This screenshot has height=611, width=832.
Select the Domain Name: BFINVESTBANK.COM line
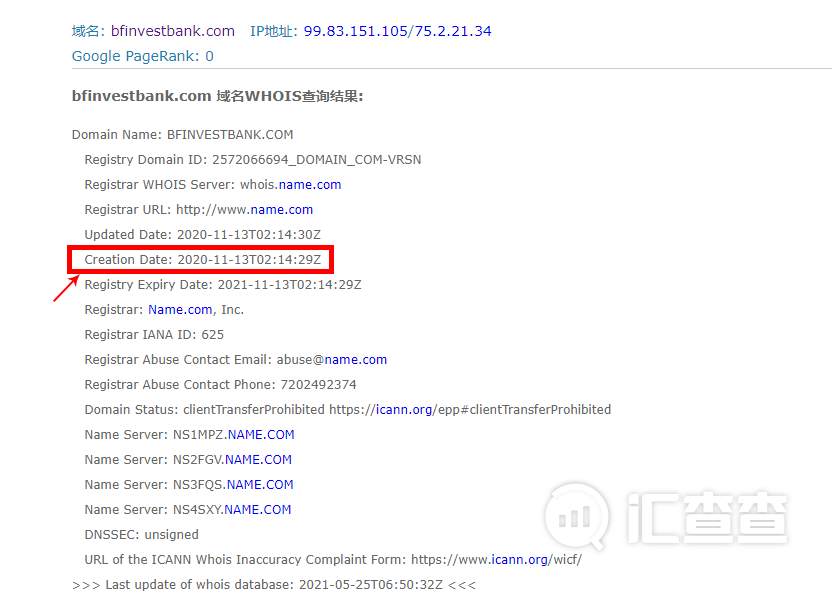[x=183, y=135]
